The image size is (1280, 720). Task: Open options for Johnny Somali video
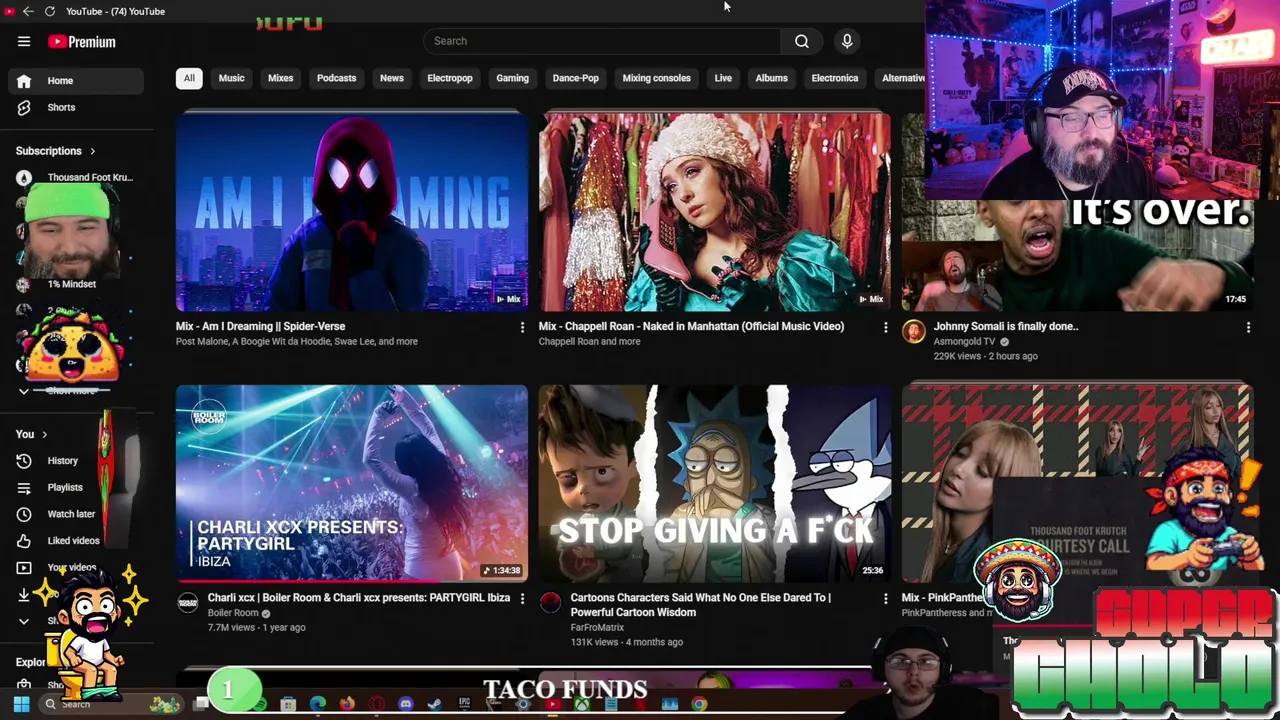click(1248, 327)
